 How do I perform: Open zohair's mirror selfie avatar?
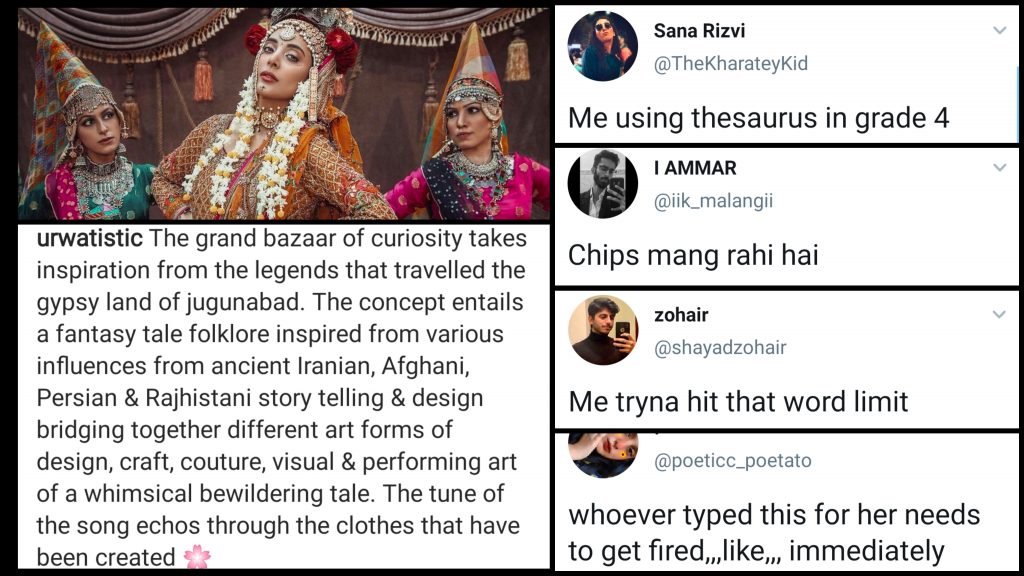click(603, 330)
